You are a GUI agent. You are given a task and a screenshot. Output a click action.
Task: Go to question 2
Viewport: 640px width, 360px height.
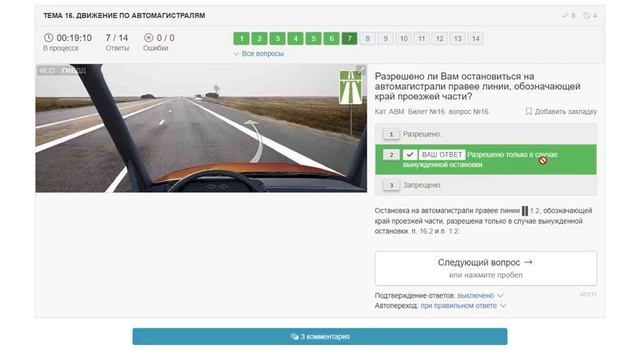point(260,39)
